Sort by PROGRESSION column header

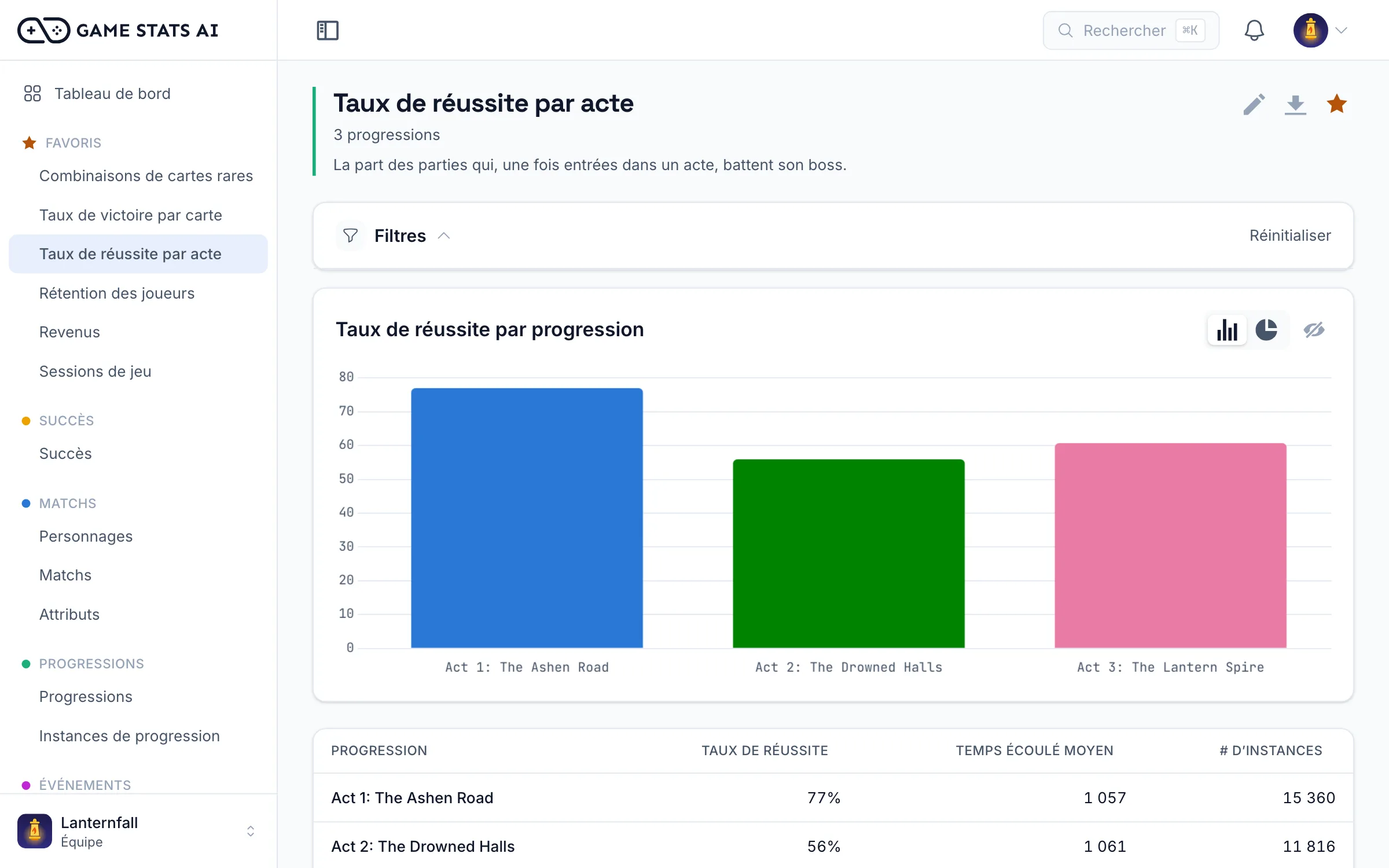point(379,751)
